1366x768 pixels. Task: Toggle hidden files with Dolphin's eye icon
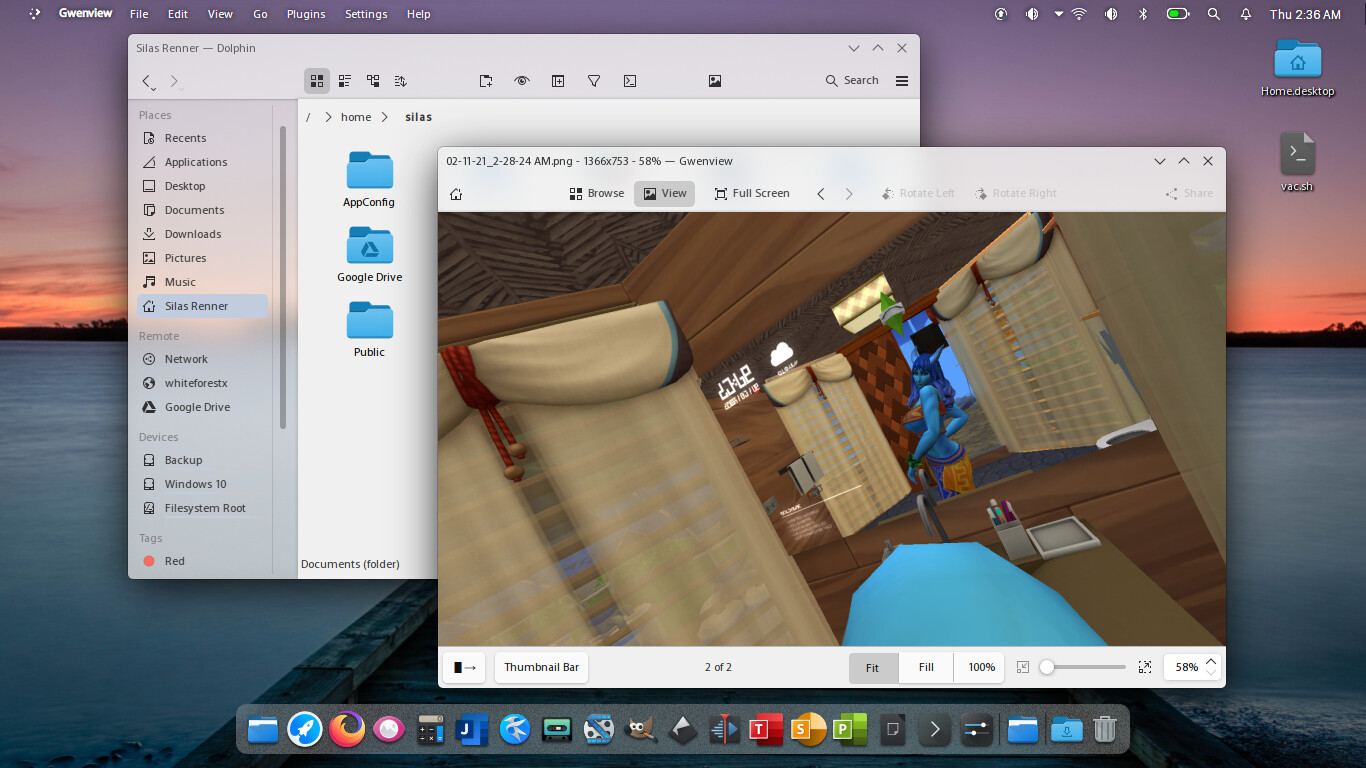(x=522, y=81)
